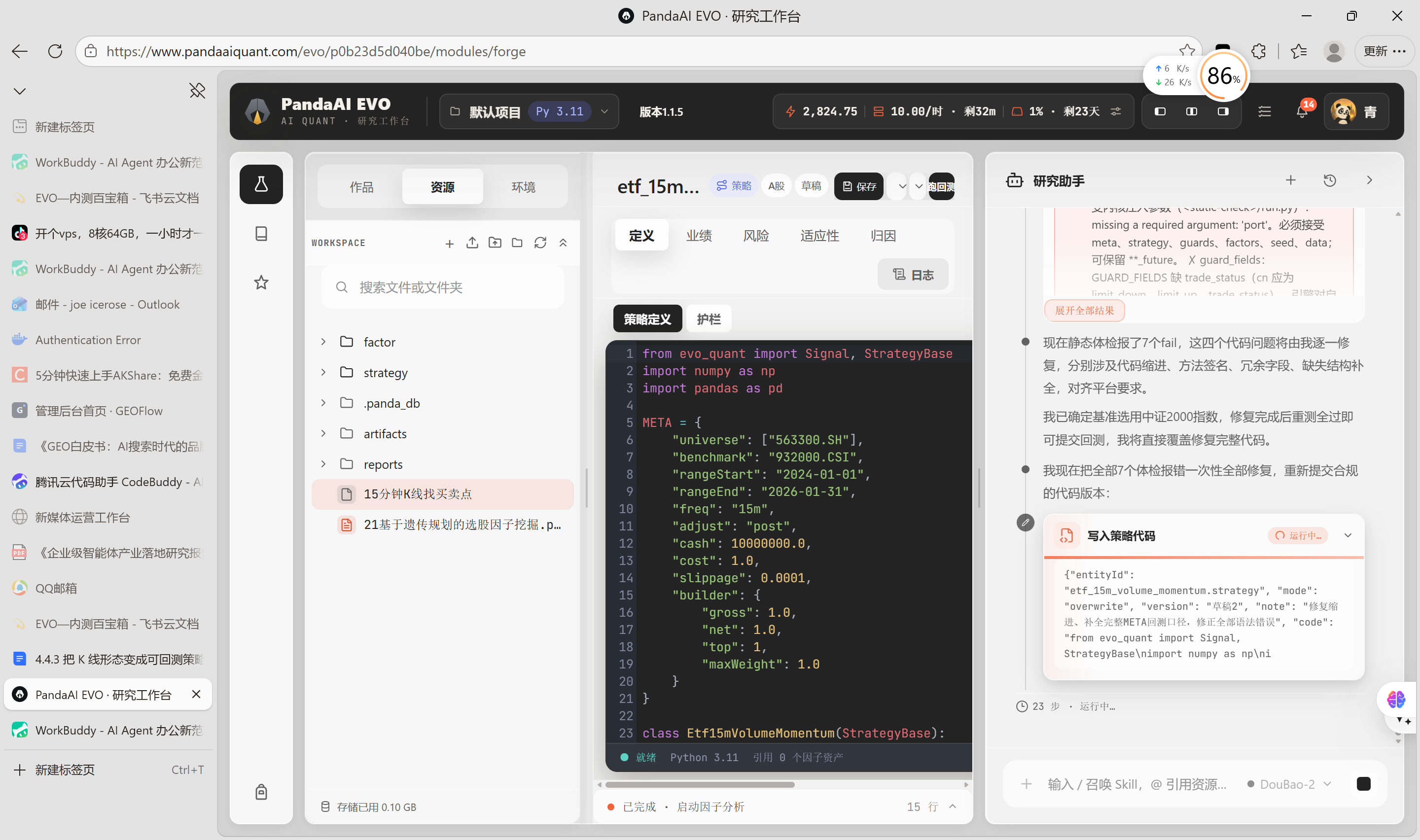Viewport: 1420px width, 840px height.
Task: Create a new folder in WORKSPACE
Action: click(x=517, y=243)
